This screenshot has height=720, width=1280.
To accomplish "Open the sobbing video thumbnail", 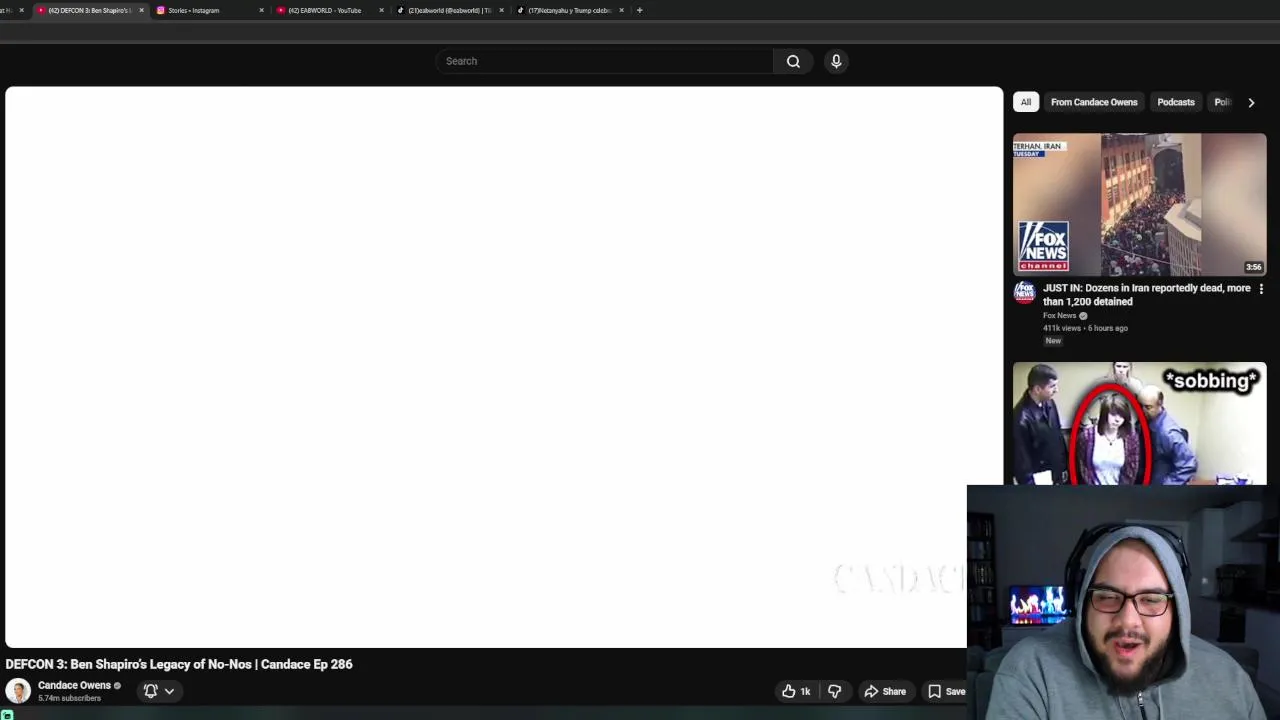I will click(x=1139, y=423).
